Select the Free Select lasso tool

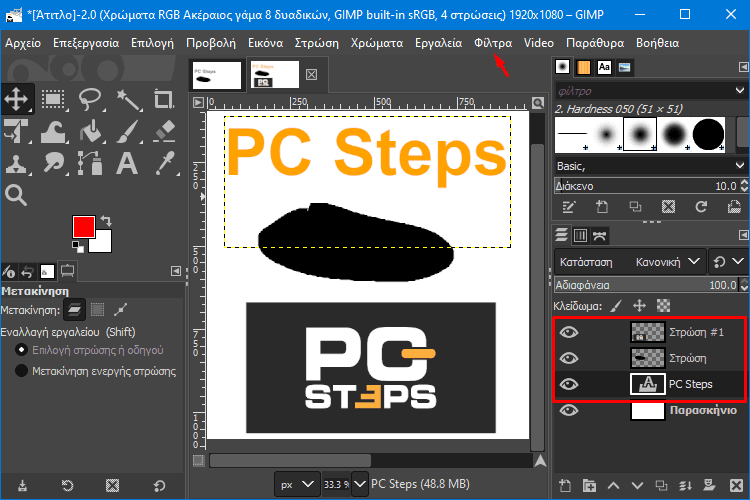pyautogui.click(x=90, y=99)
